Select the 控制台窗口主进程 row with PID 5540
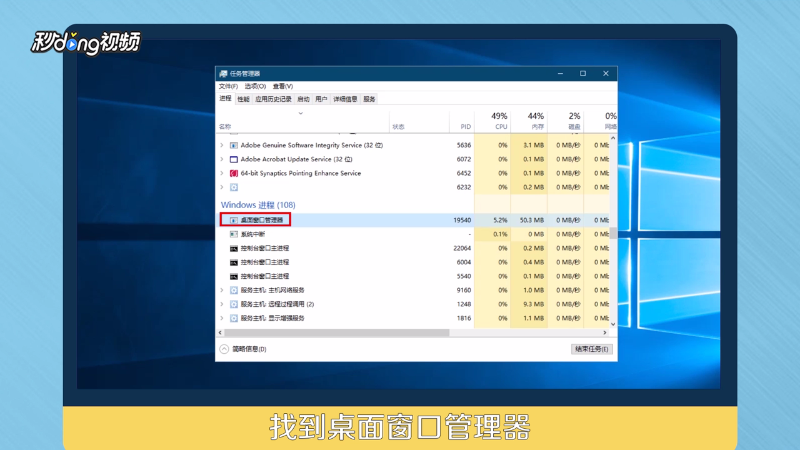 [x=413, y=277]
